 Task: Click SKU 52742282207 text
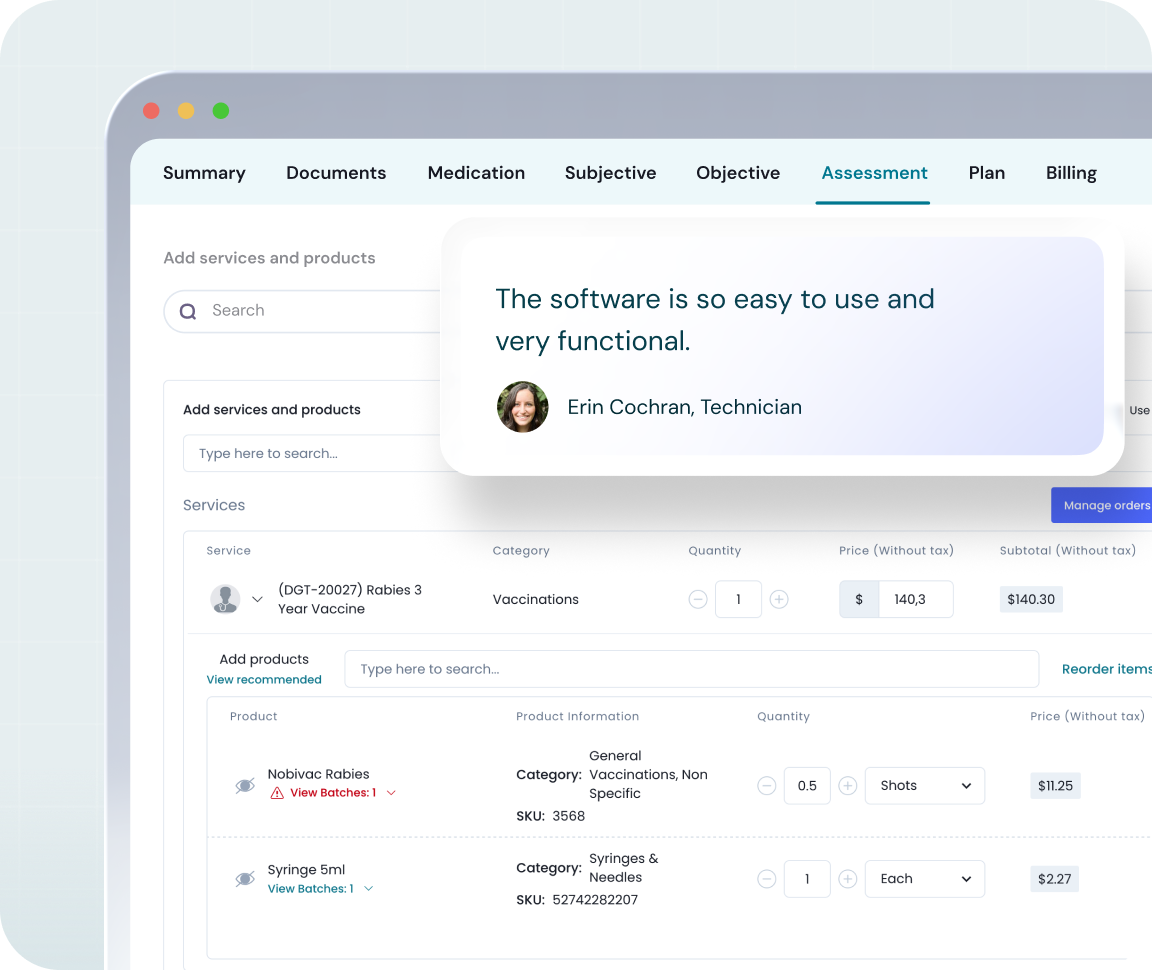tap(577, 900)
